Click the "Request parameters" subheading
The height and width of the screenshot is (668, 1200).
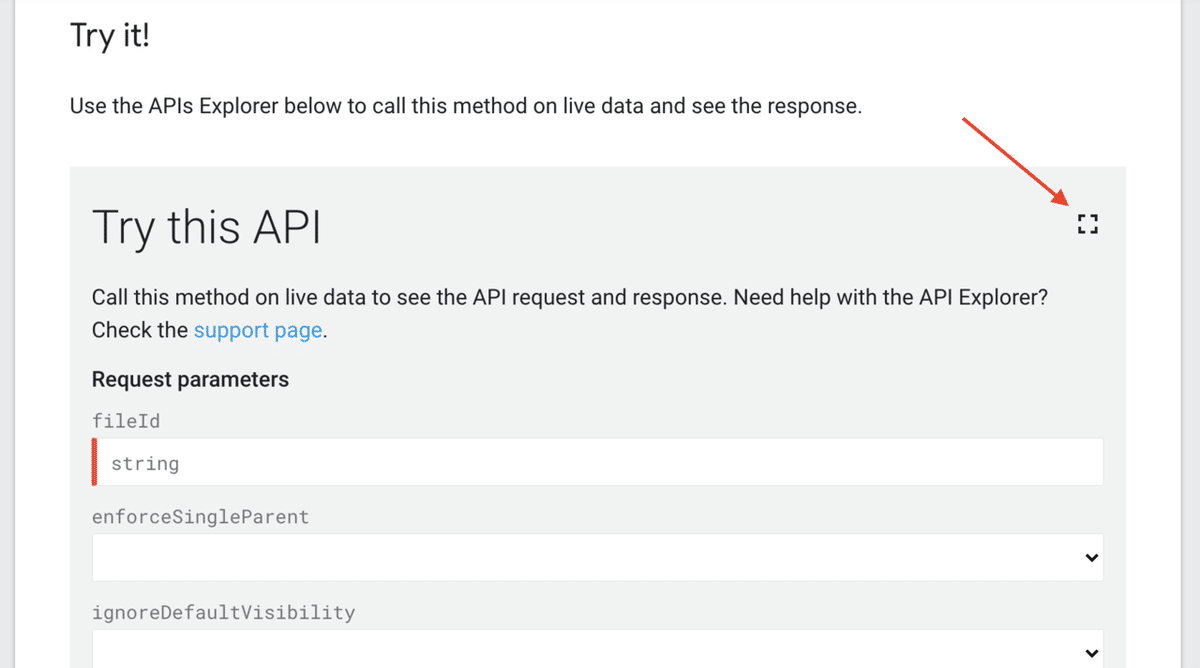pos(190,380)
